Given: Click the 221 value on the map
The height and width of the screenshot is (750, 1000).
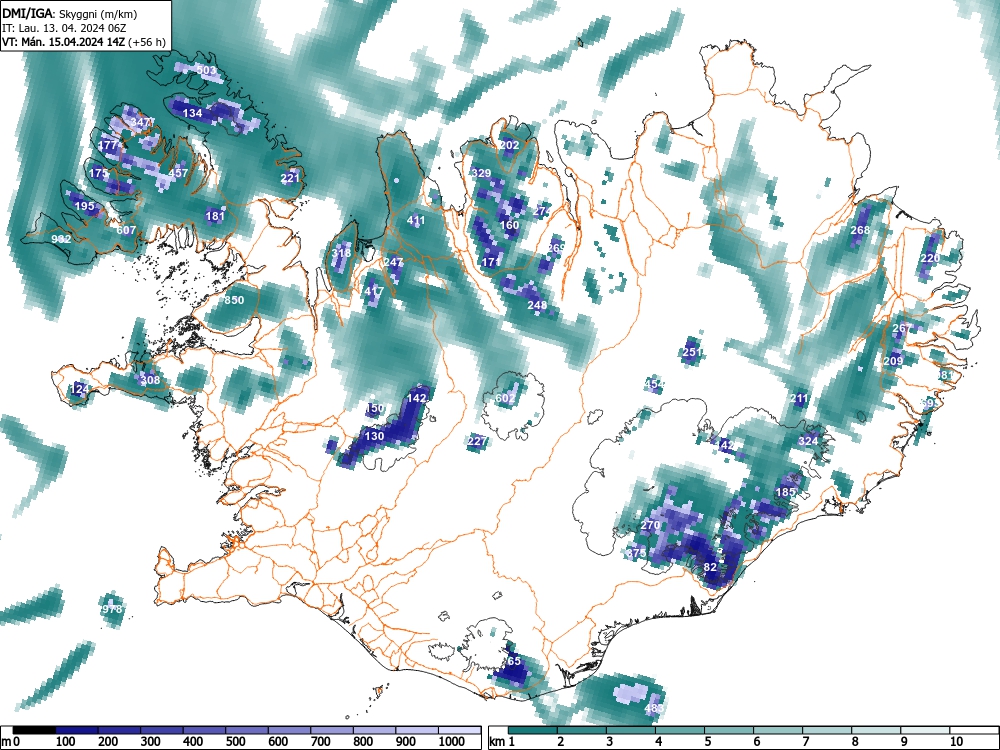Looking at the screenshot, I should tap(290, 177).
